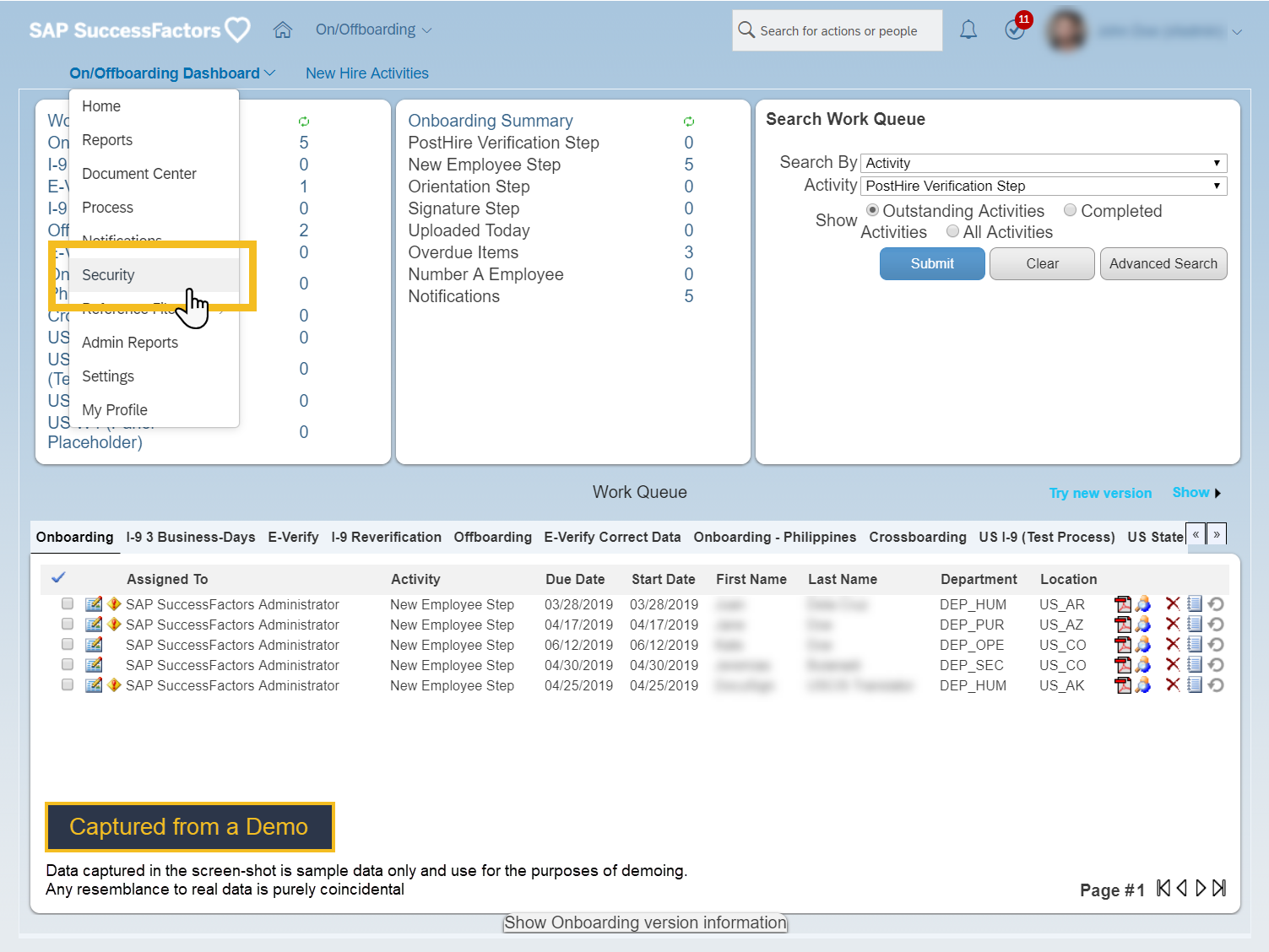This screenshot has height=952, width=1269.
Task: Open the notifications bell
Action: tap(968, 30)
